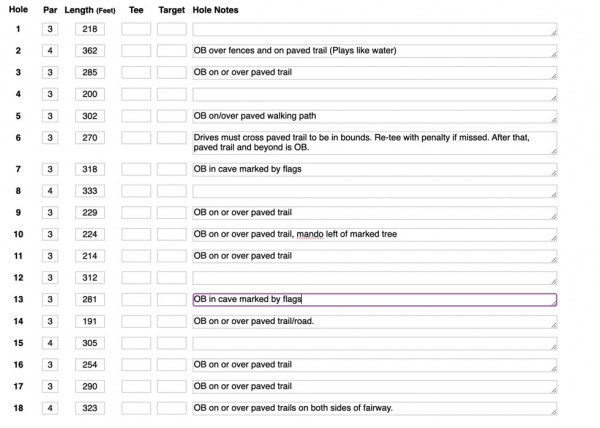Focus hole 7 notes about cave flags
The height and width of the screenshot is (428, 600).
[373, 169]
